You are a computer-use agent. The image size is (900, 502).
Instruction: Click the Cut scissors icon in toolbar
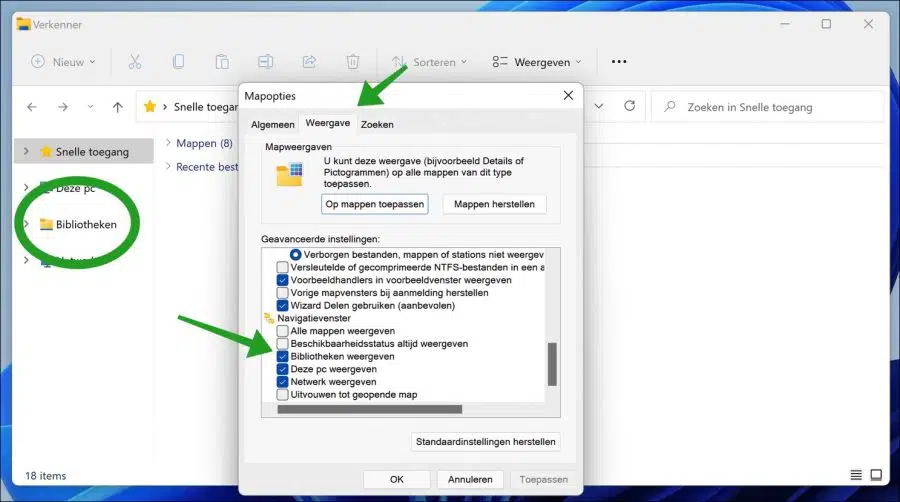pyautogui.click(x=135, y=62)
